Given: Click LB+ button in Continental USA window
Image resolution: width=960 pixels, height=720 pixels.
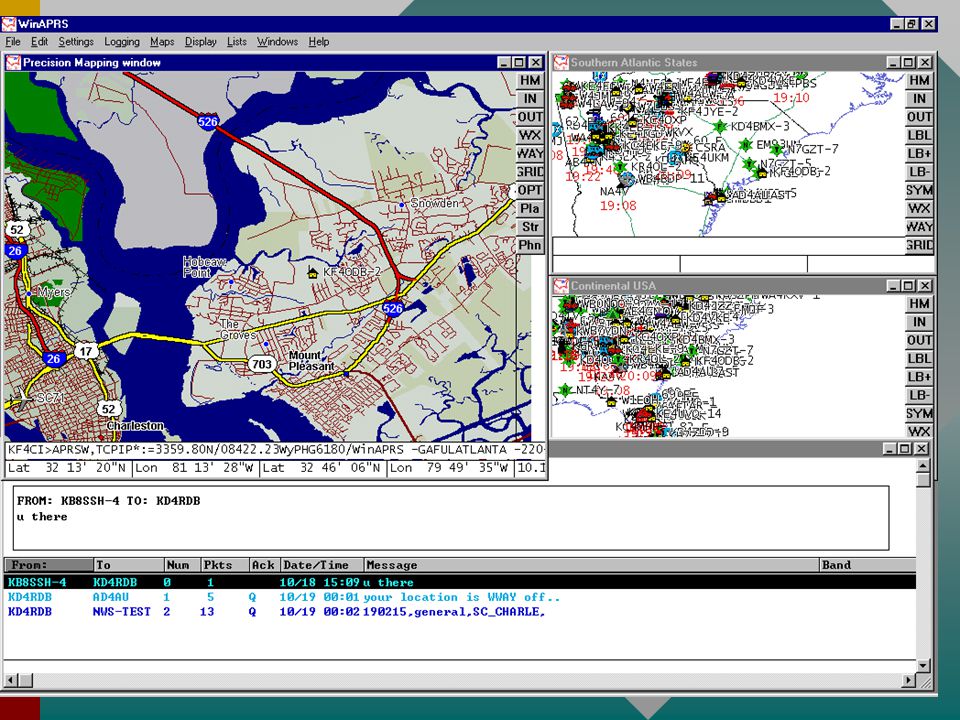Looking at the screenshot, I should (x=919, y=378).
